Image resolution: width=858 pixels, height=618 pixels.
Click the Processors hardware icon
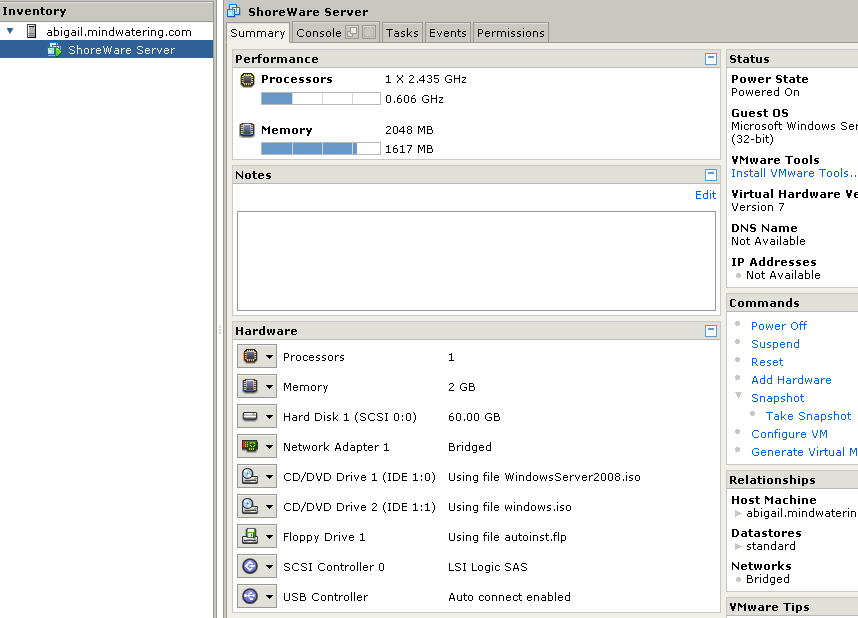250,357
